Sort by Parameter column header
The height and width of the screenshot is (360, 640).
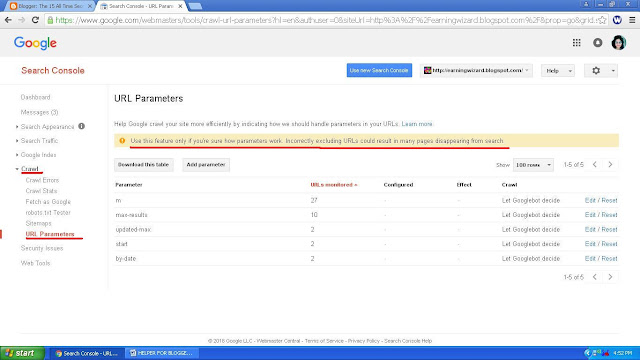(129, 185)
